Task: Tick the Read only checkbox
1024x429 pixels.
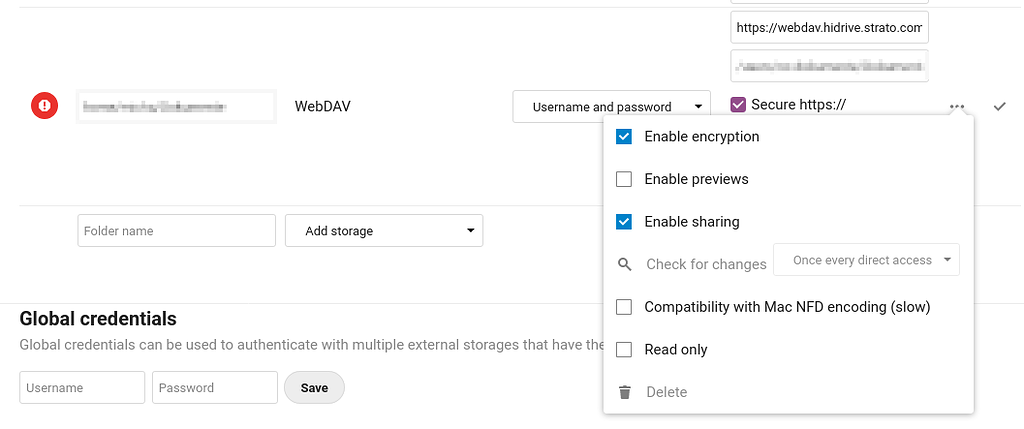Action: pyautogui.click(x=624, y=350)
